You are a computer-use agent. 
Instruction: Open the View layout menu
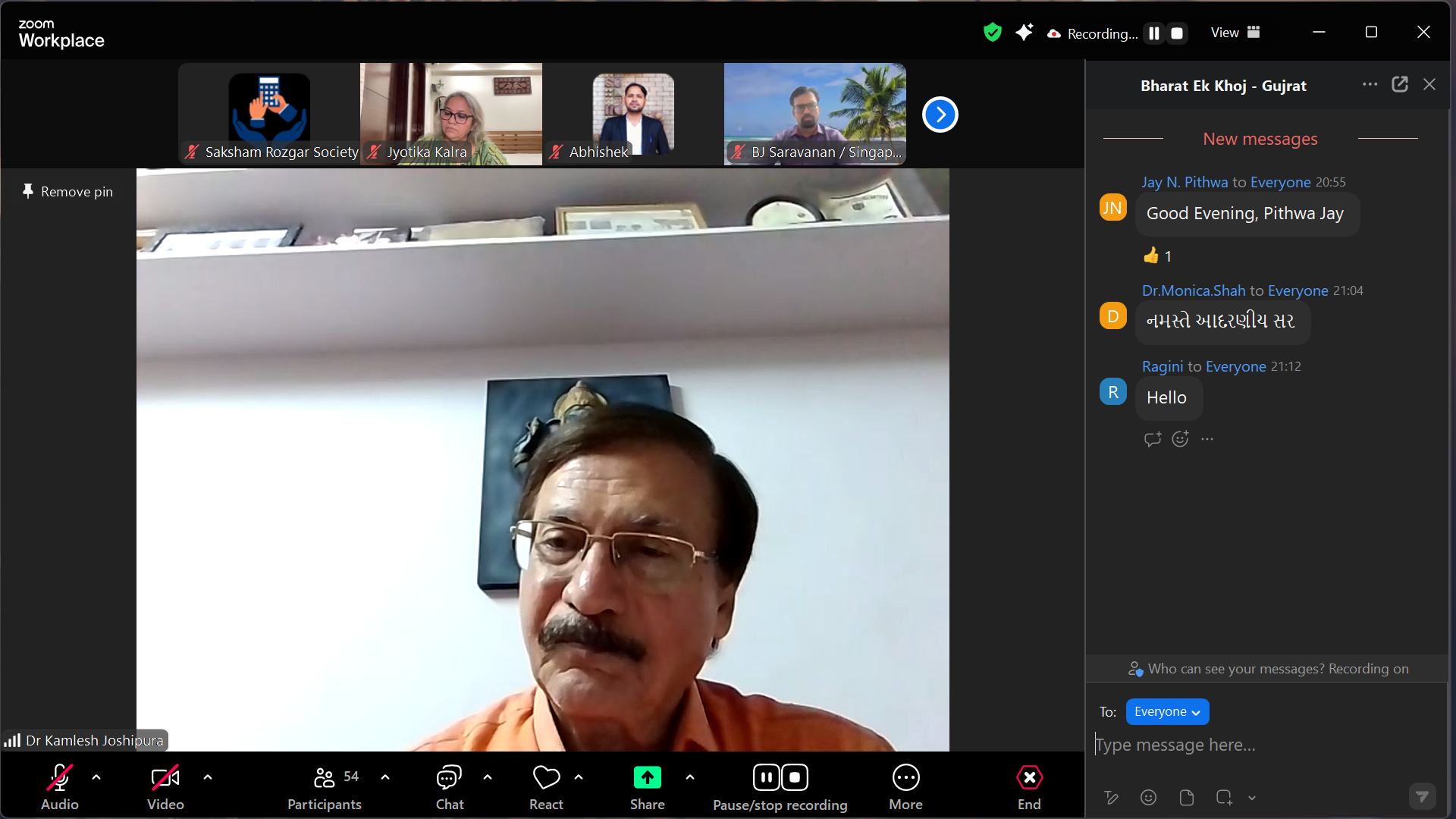(x=1235, y=33)
